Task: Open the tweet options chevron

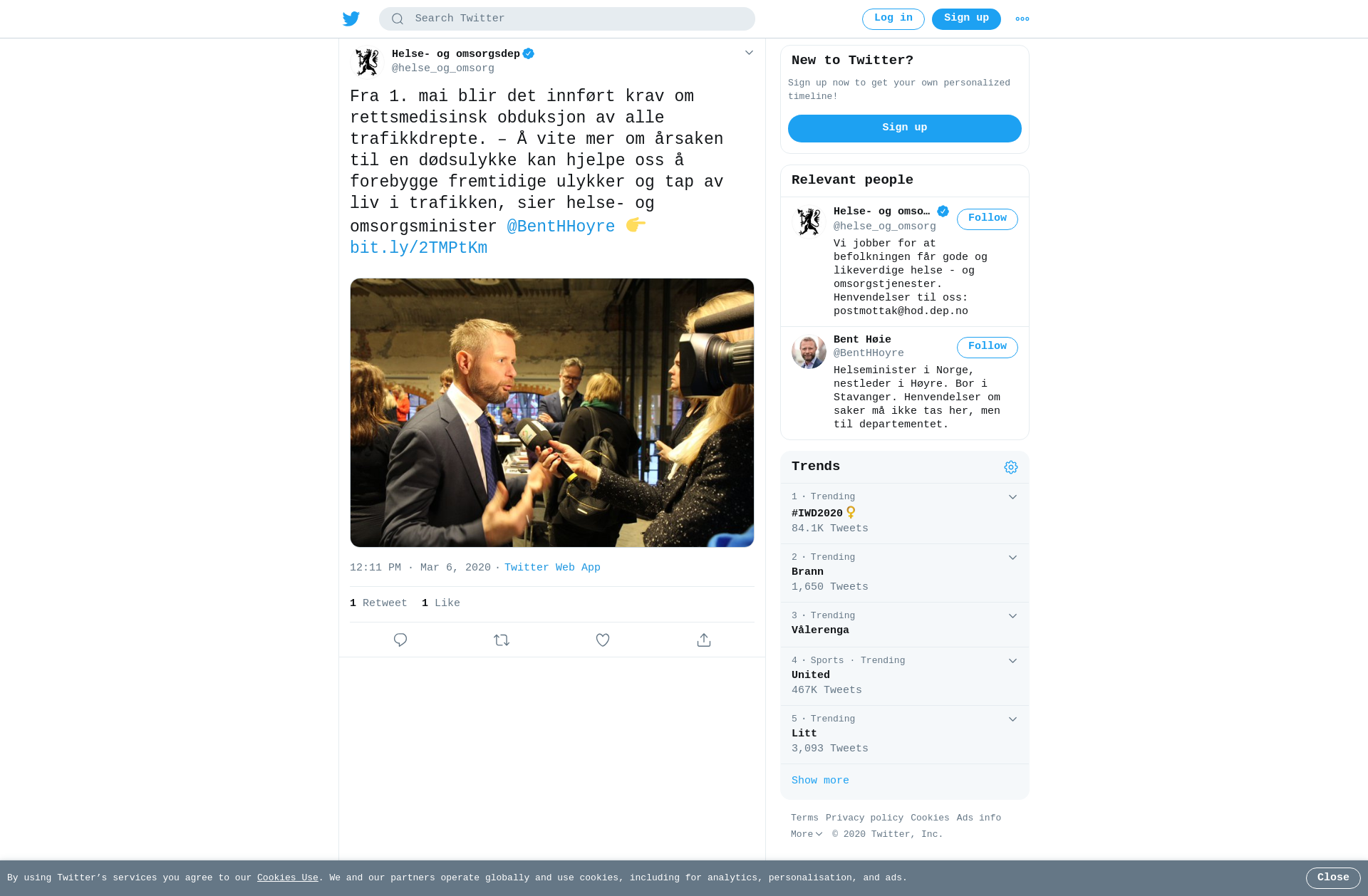Action: 749,53
